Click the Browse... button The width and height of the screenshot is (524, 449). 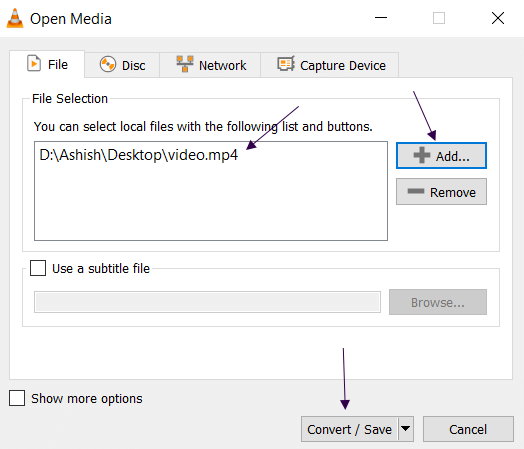click(x=438, y=302)
